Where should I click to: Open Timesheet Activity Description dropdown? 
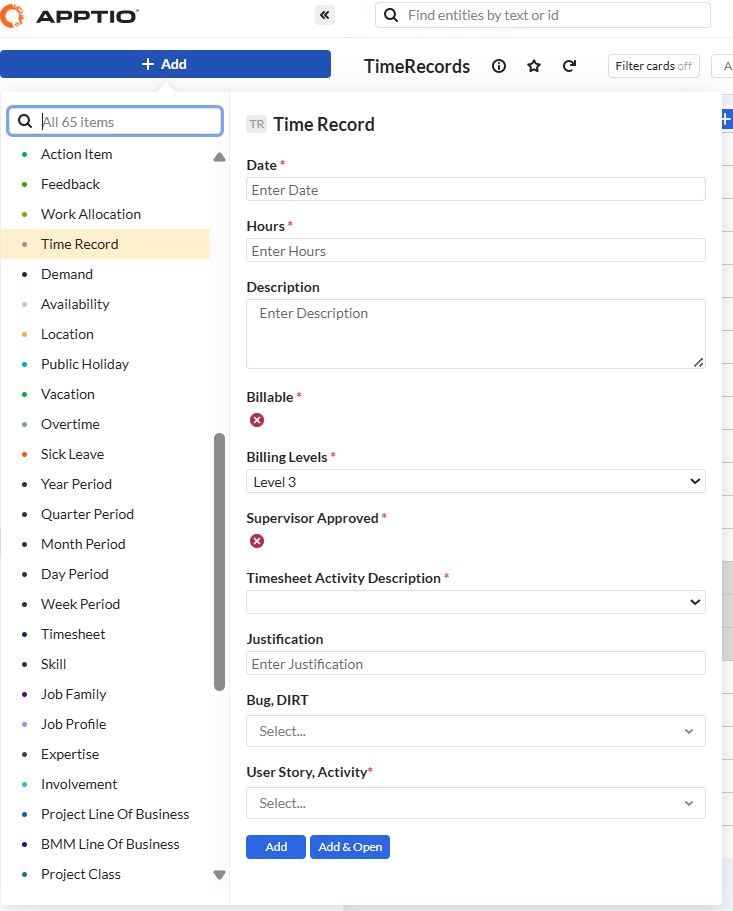[x=476, y=602]
